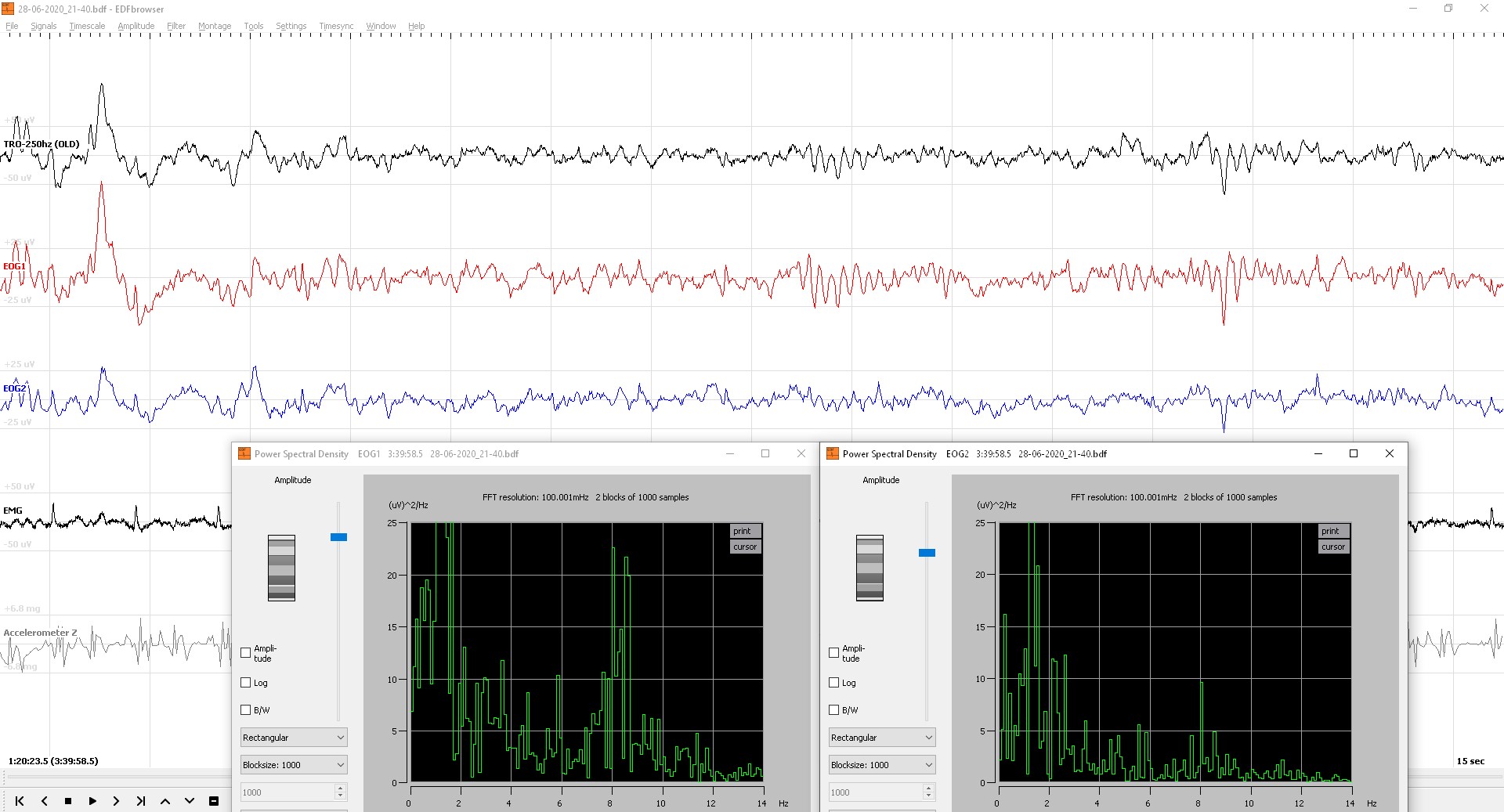Shift signals down with the down chevron
This screenshot has height=812, width=1504.
[190, 801]
